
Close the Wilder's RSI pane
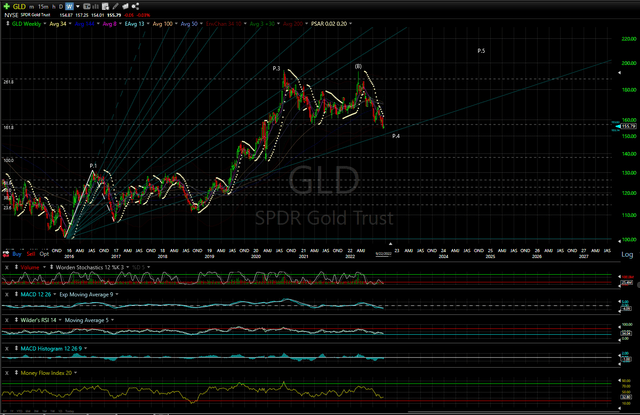pos(7,320)
